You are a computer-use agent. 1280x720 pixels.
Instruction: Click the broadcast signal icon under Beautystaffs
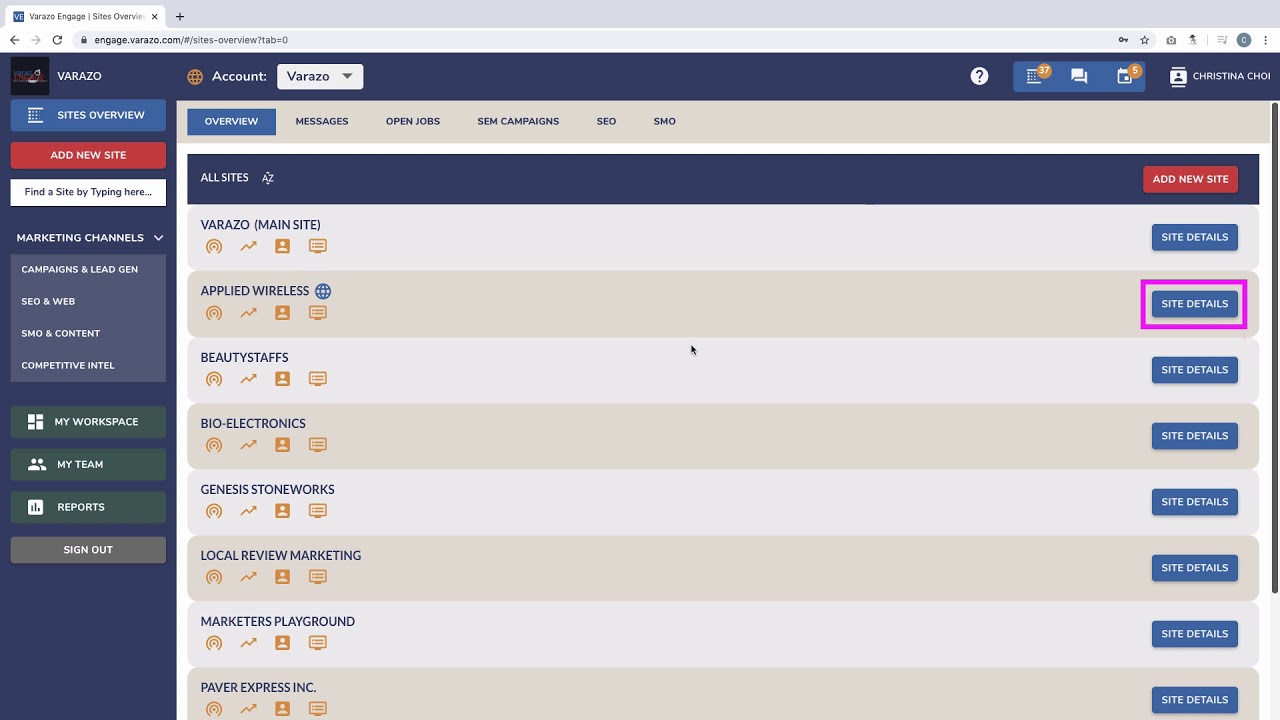pos(214,378)
